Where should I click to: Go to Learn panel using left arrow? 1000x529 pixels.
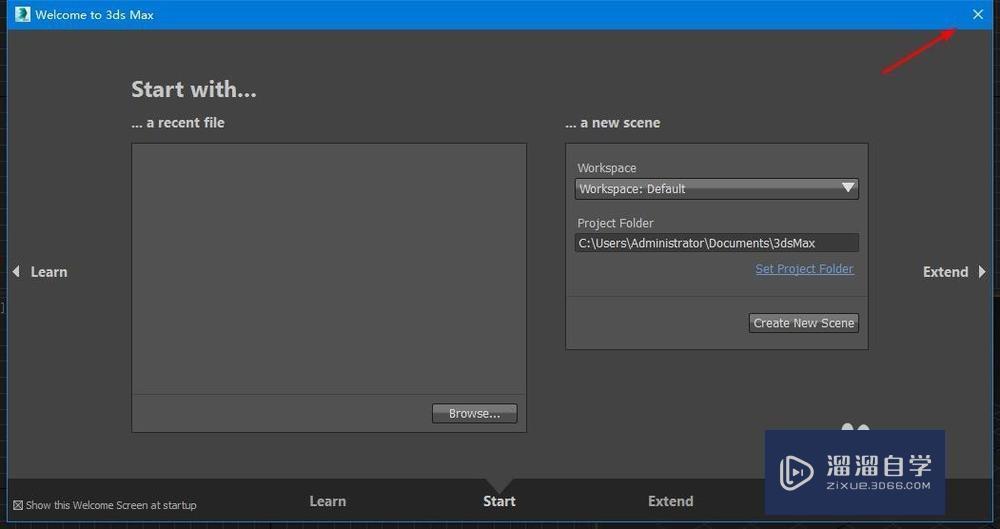point(16,272)
